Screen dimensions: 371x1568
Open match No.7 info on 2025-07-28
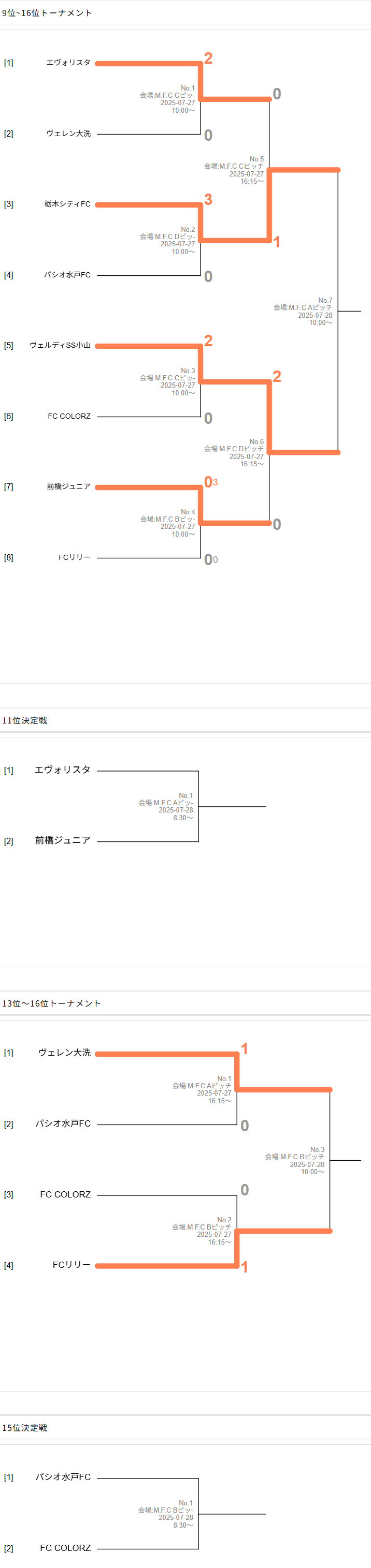(x=303, y=311)
